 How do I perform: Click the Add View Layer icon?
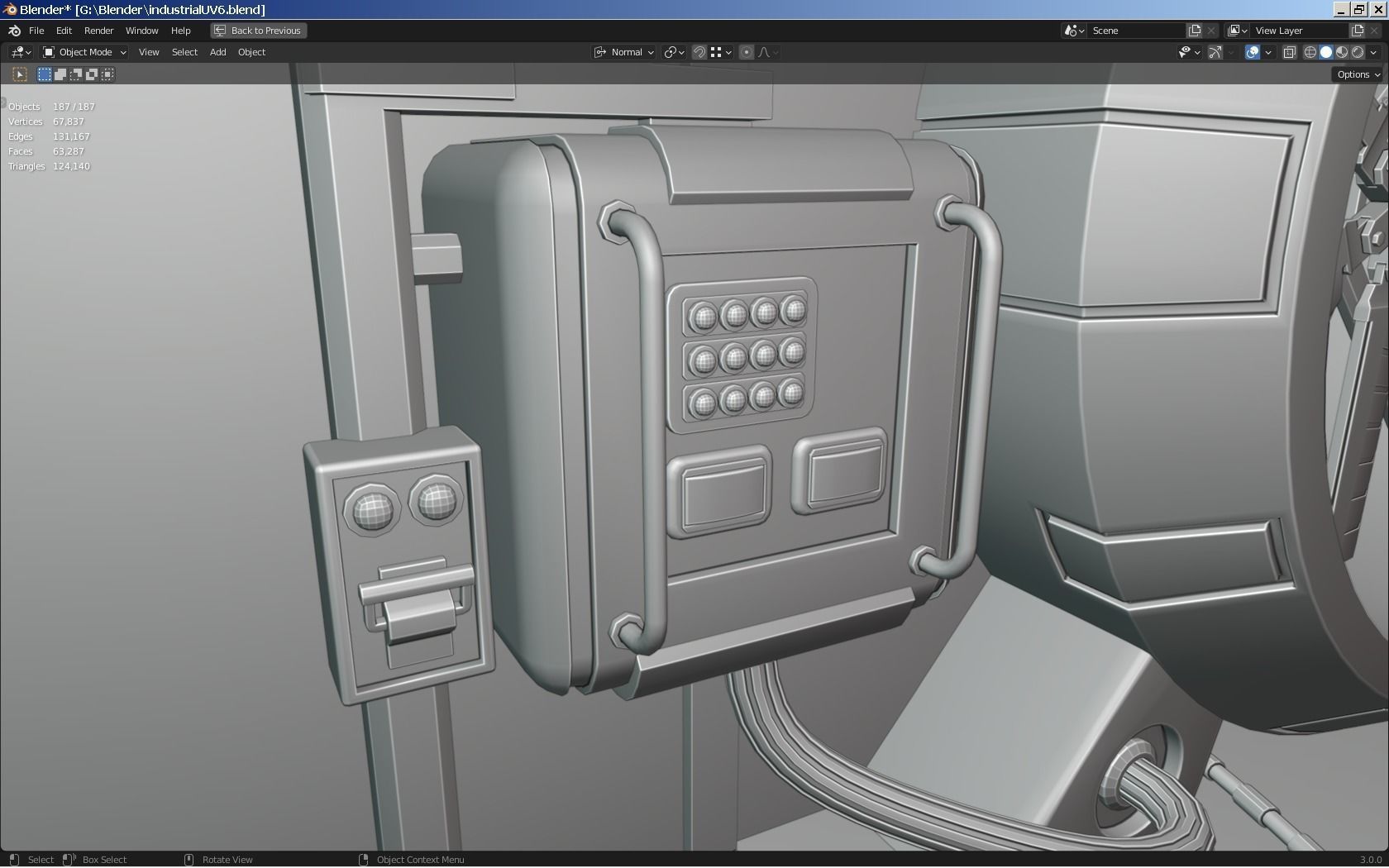pyautogui.click(x=1358, y=31)
